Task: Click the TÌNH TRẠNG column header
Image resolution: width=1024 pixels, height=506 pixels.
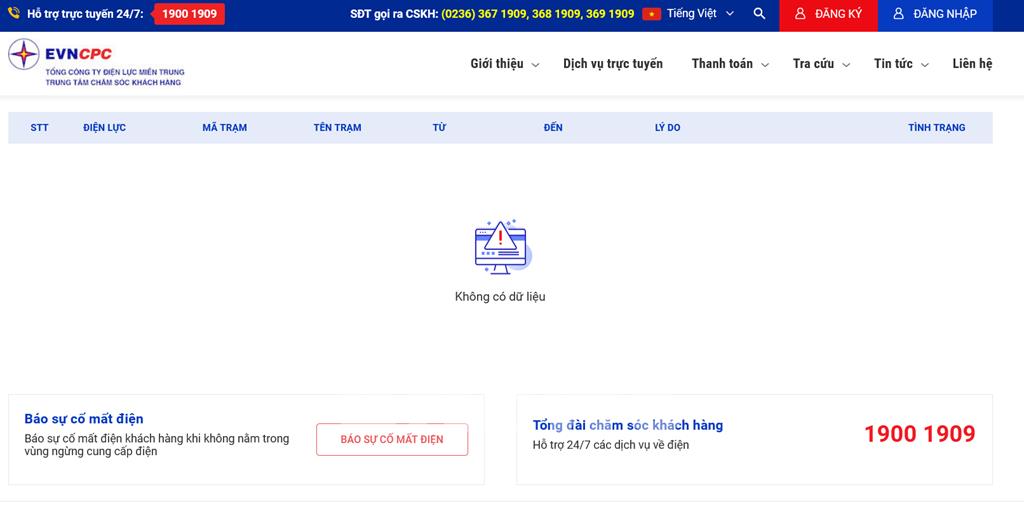Action: point(936,128)
